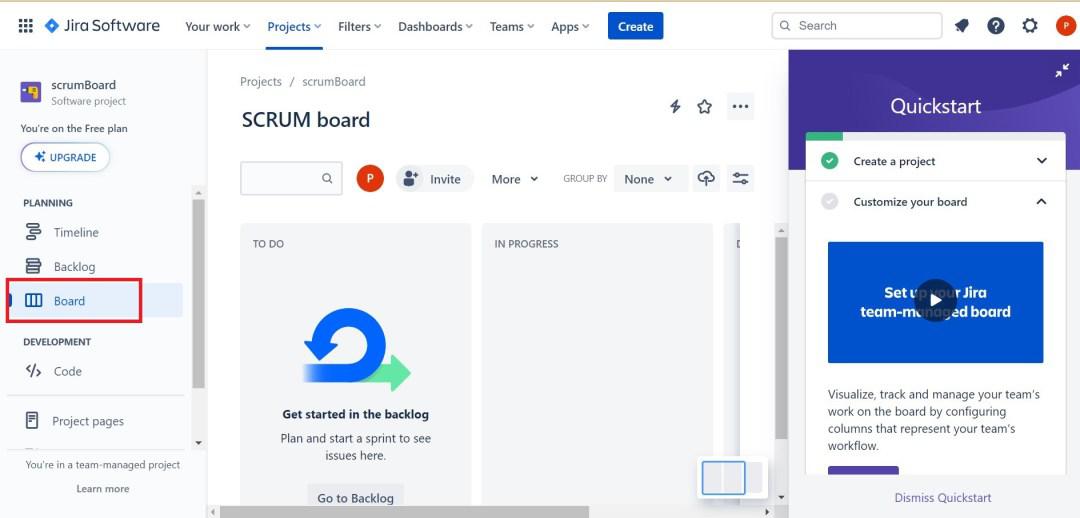
Task: Click the Get started in the backlog text
Action: 355,414
